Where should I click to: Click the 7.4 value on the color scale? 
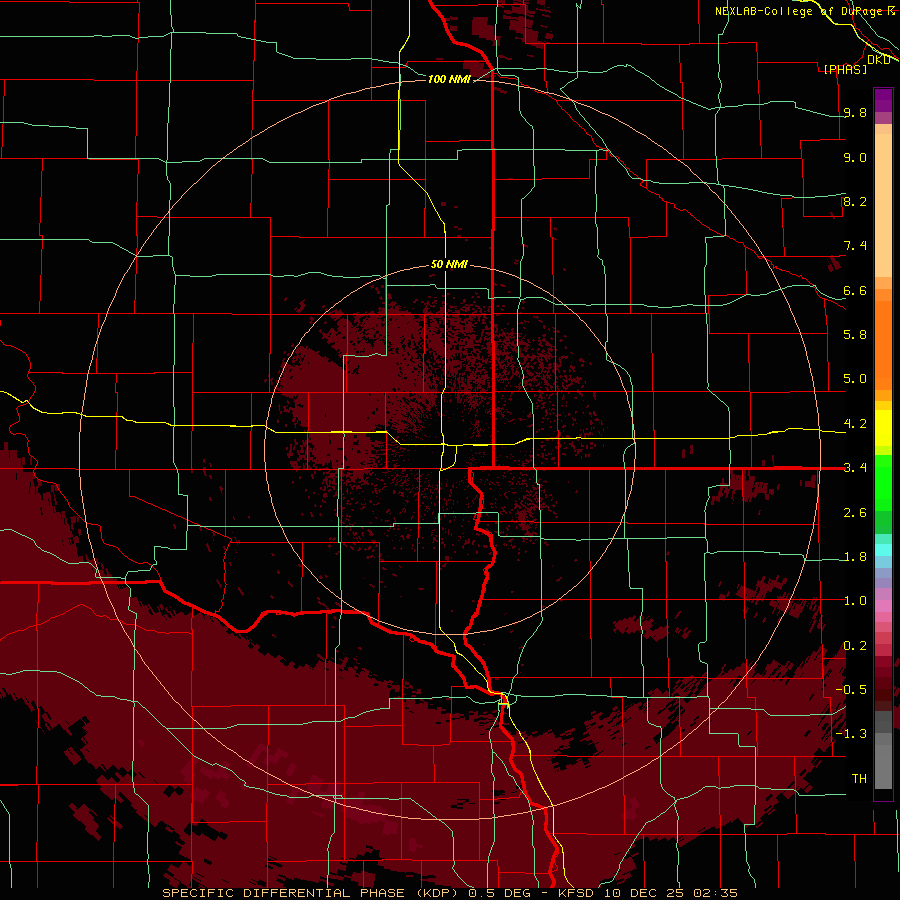click(x=855, y=246)
